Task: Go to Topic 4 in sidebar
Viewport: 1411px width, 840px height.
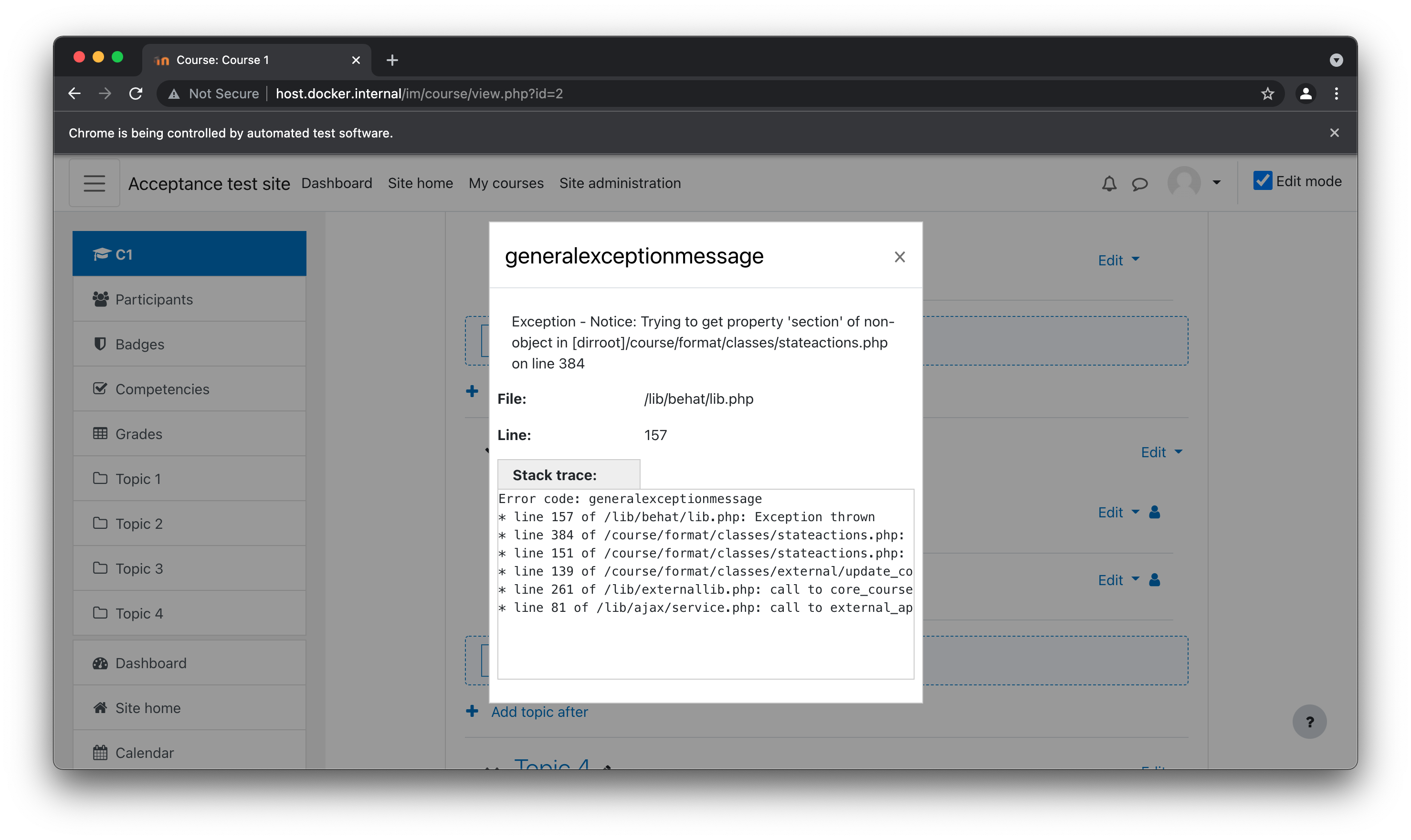Action: (189, 613)
